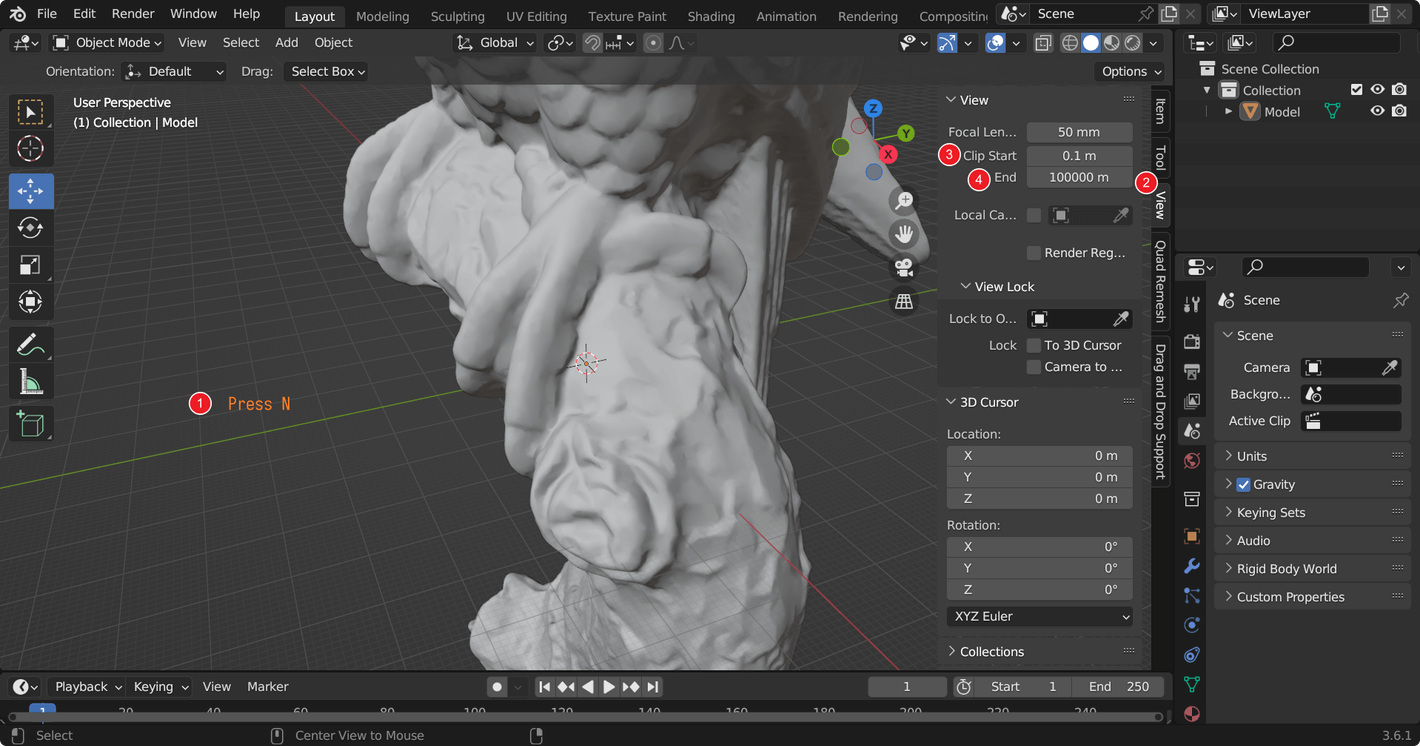This screenshot has width=1420, height=746.
Task: Open the Physics properties tab icon
Action: click(1192, 625)
